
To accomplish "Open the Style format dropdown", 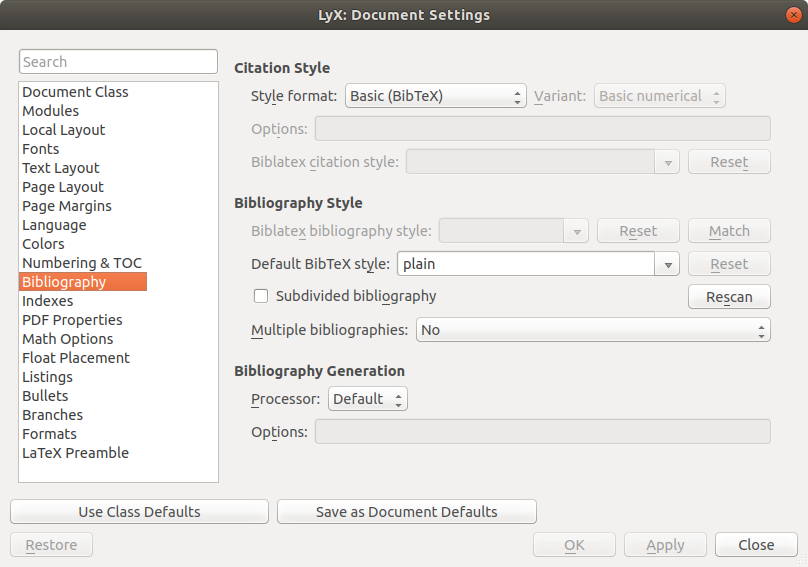I will click(x=435, y=96).
